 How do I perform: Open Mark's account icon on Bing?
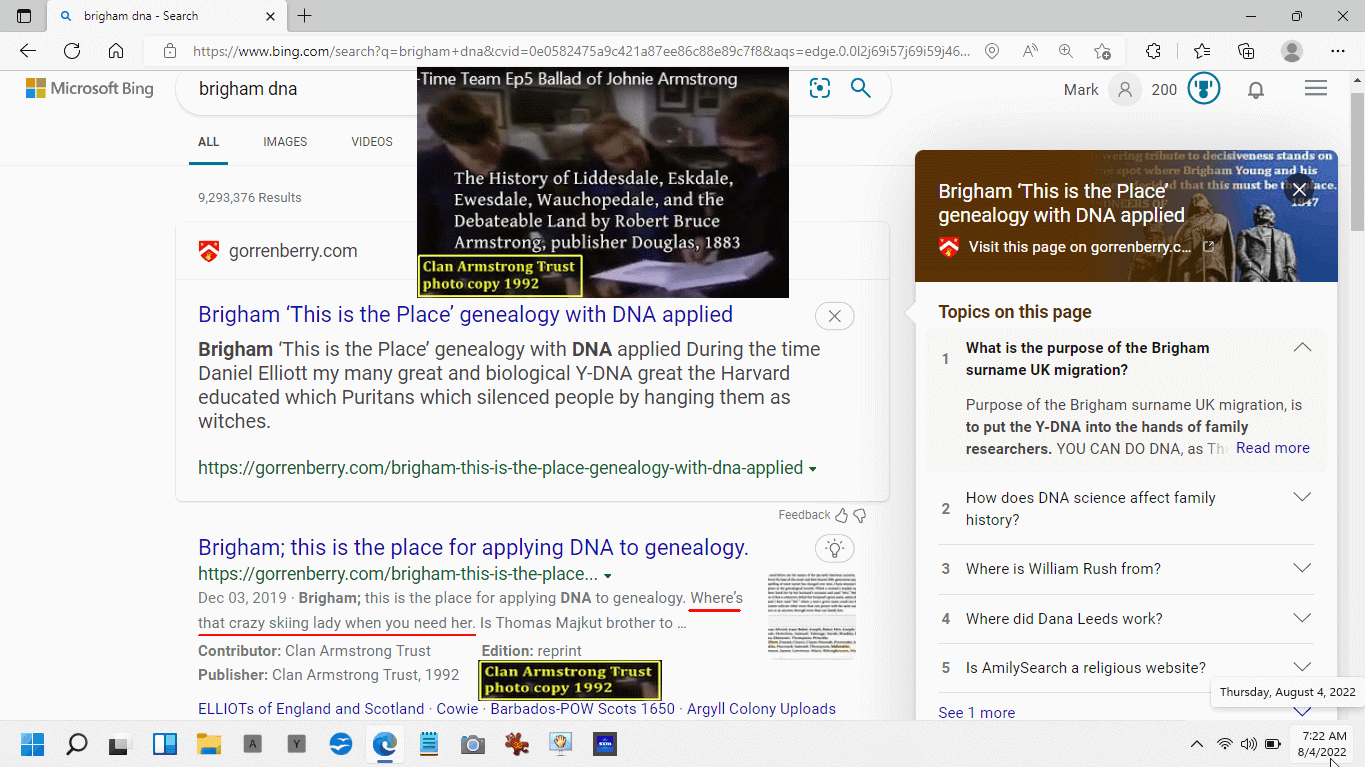pos(1125,89)
